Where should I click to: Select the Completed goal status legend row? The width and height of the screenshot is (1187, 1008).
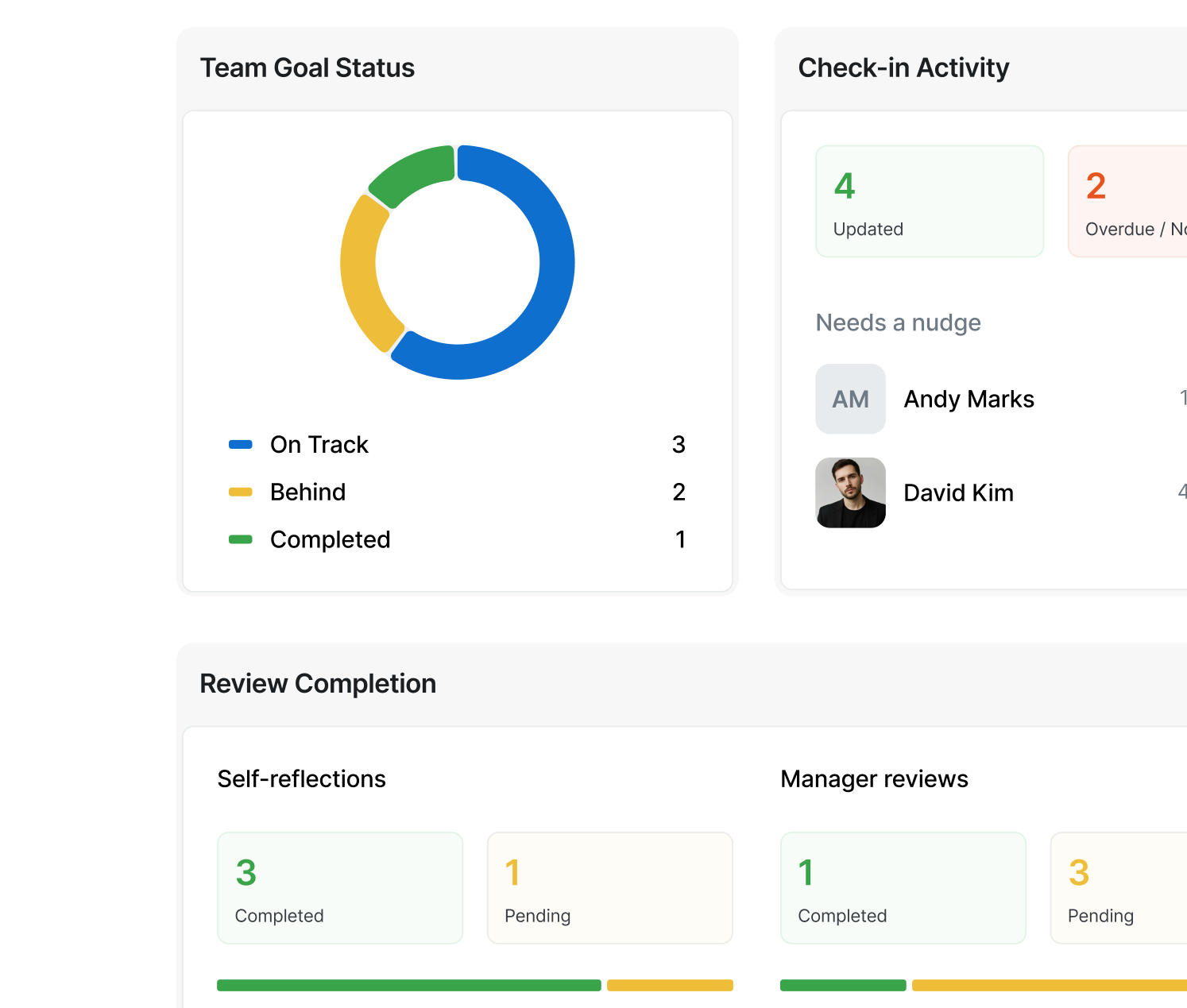457,539
